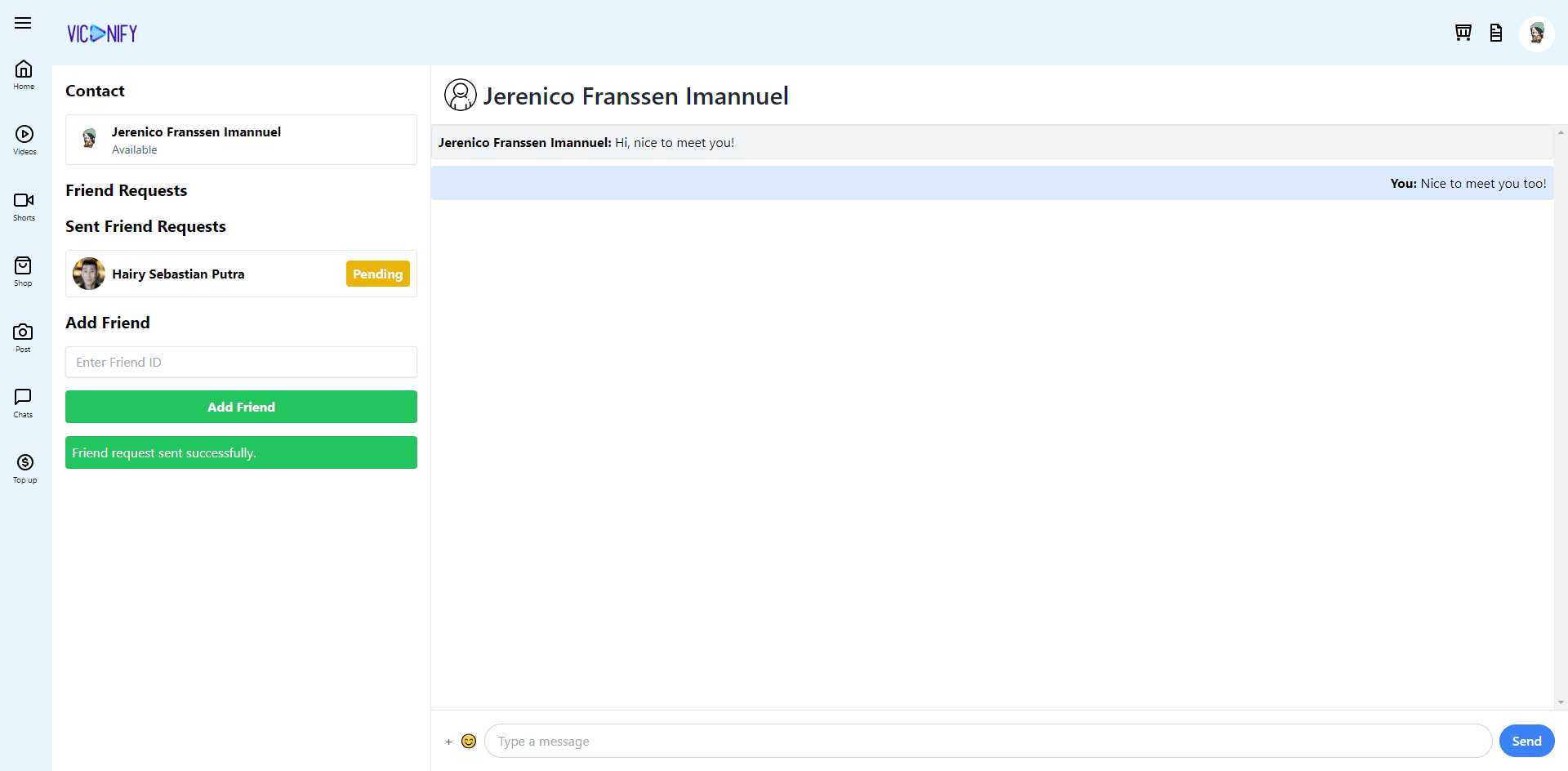Image resolution: width=1568 pixels, height=771 pixels.
Task: Click the scrollbar up arrow in chat
Action: 1561,131
